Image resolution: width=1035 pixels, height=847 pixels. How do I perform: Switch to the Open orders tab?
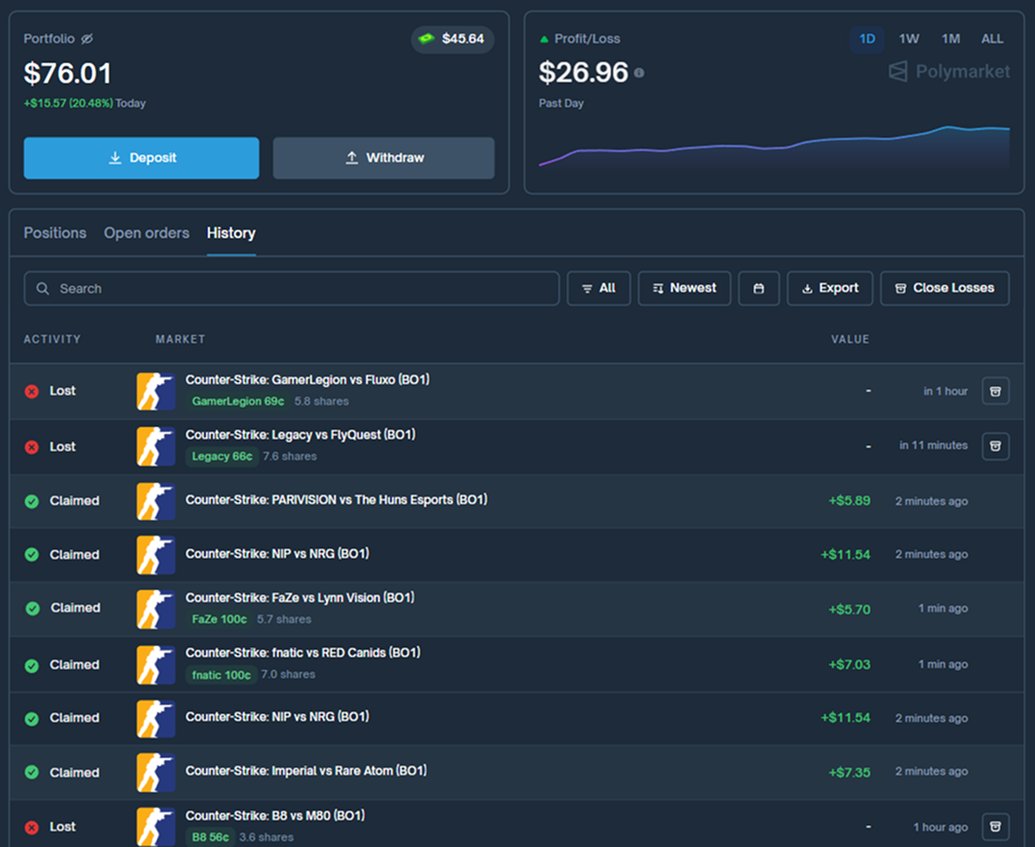pyautogui.click(x=147, y=233)
